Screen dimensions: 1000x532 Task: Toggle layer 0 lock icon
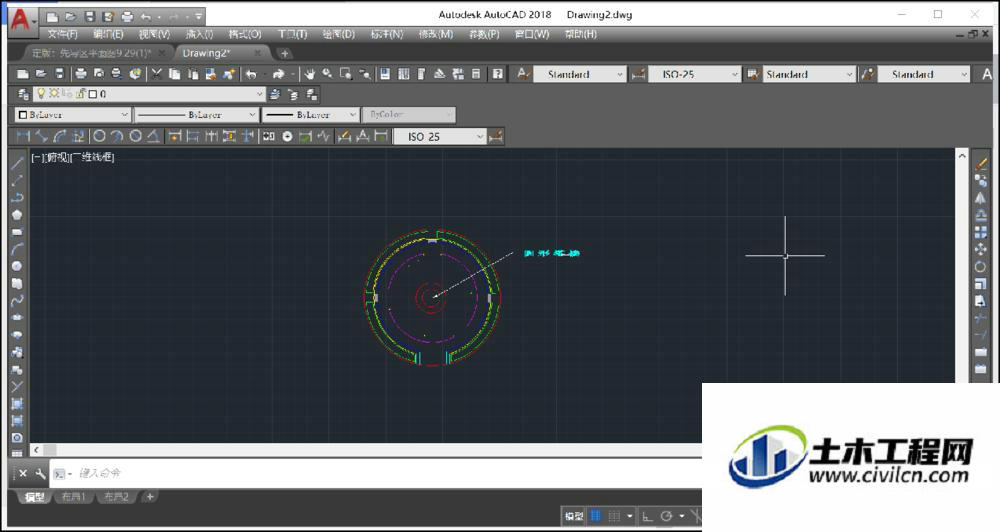81,94
